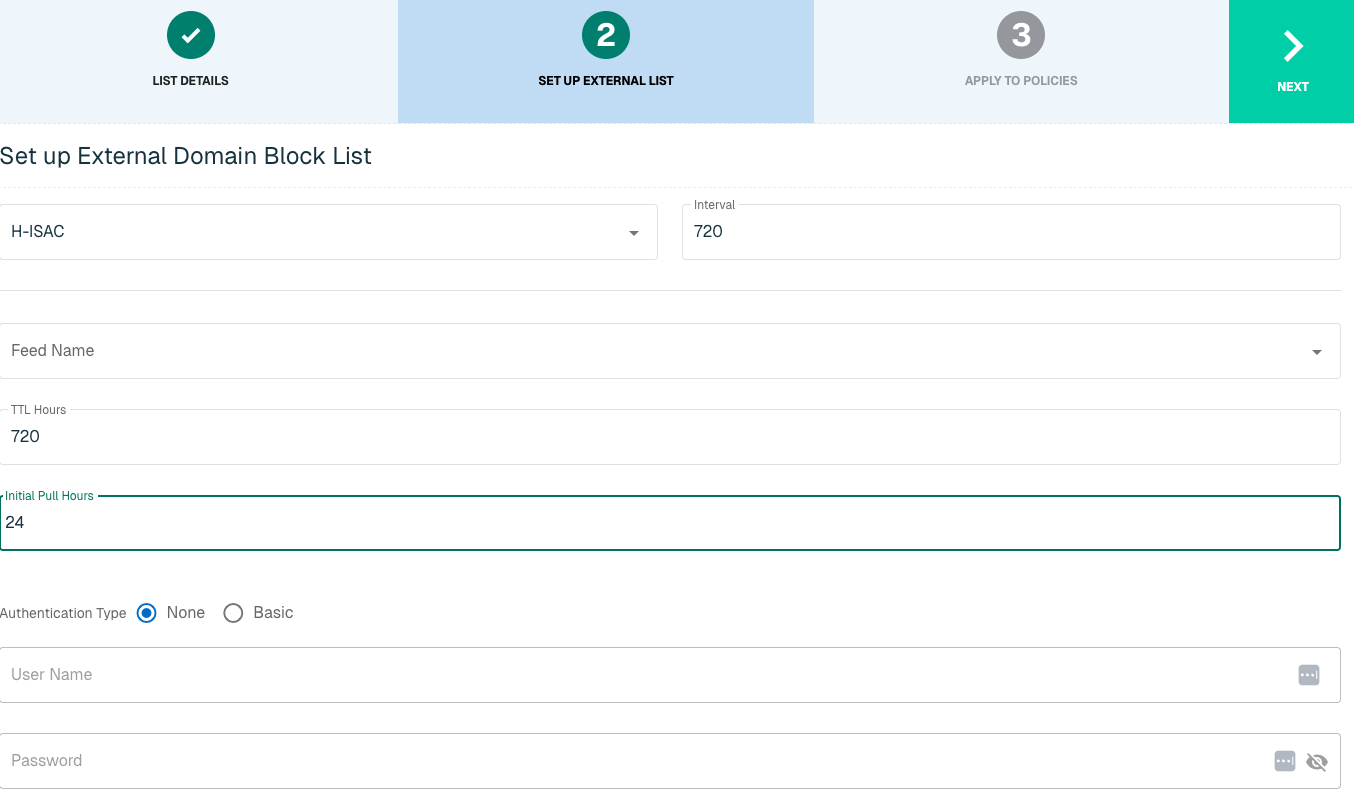1354x804 pixels.
Task: Click the User Name field
Action: click(670, 675)
